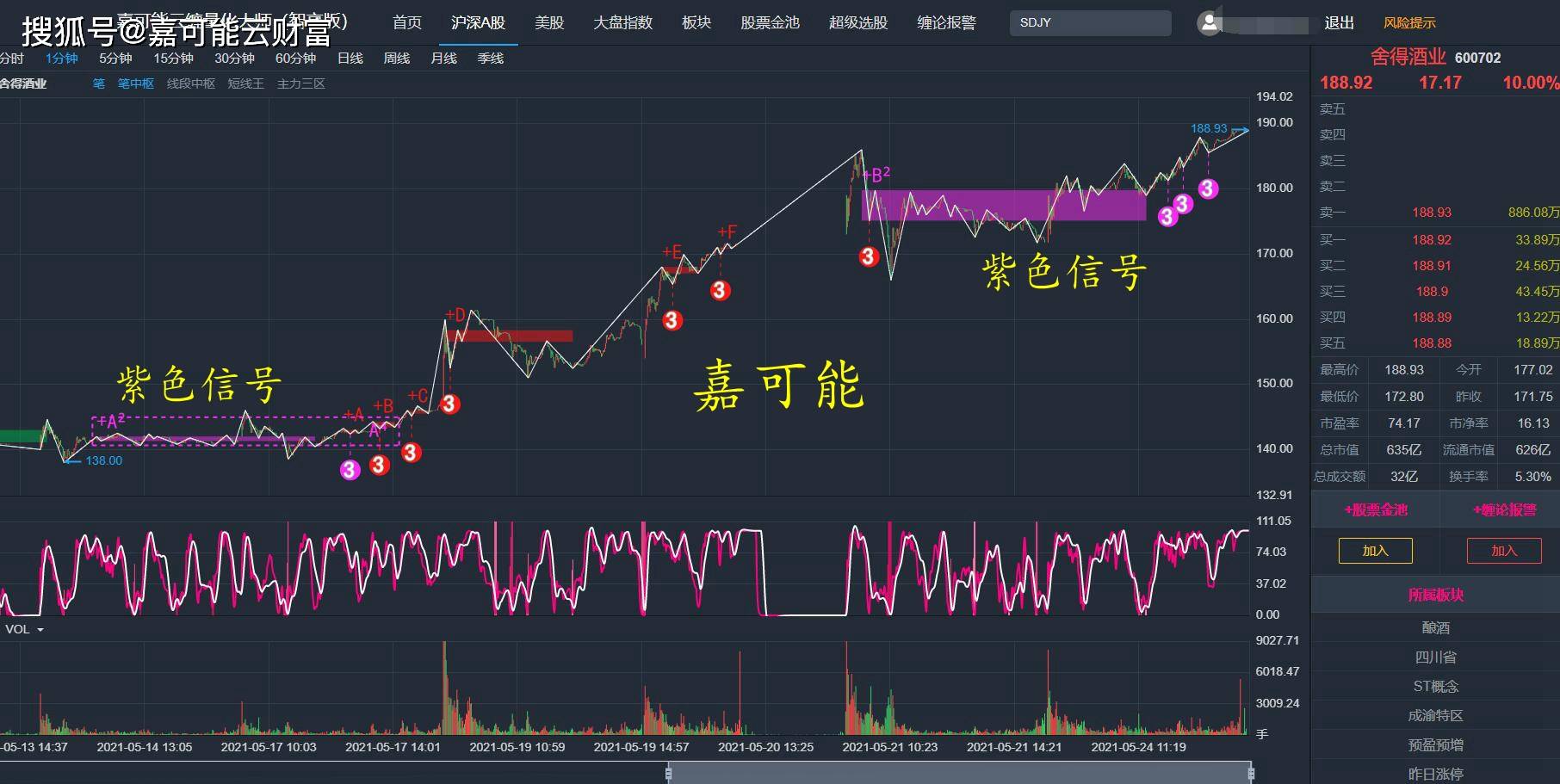Click the 总市值 value 635亿
Image resolution: width=1560 pixels, height=784 pixels.
pos(1404,450)
